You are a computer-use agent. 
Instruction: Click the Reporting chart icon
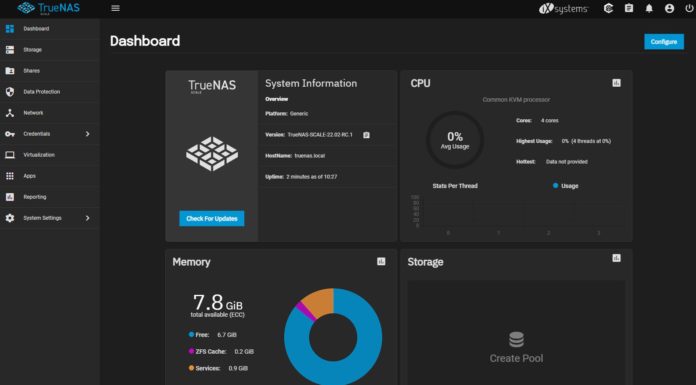pos(10,197)
